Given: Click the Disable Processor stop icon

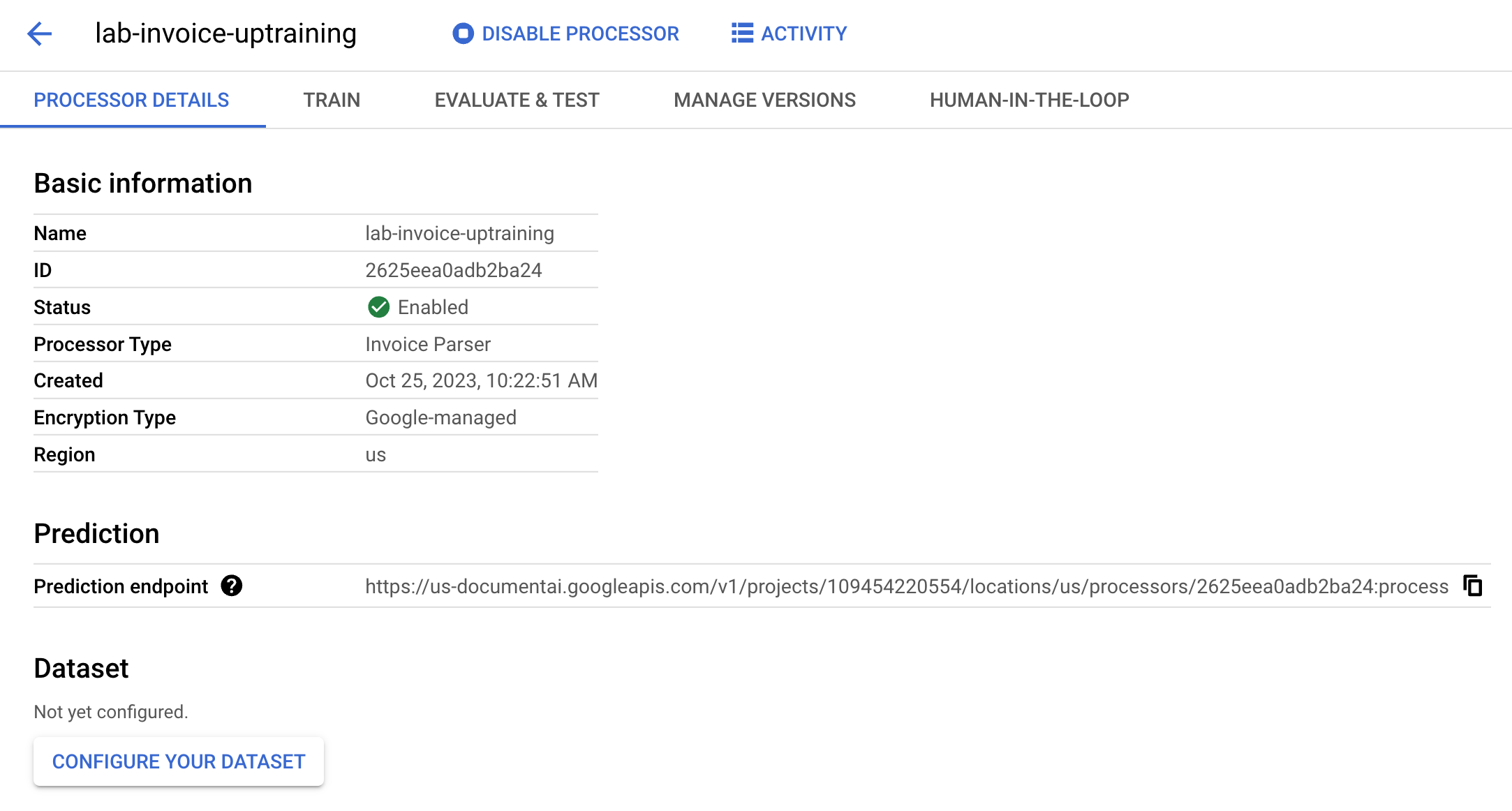Looking at the screenshot, I should (463, 34).
